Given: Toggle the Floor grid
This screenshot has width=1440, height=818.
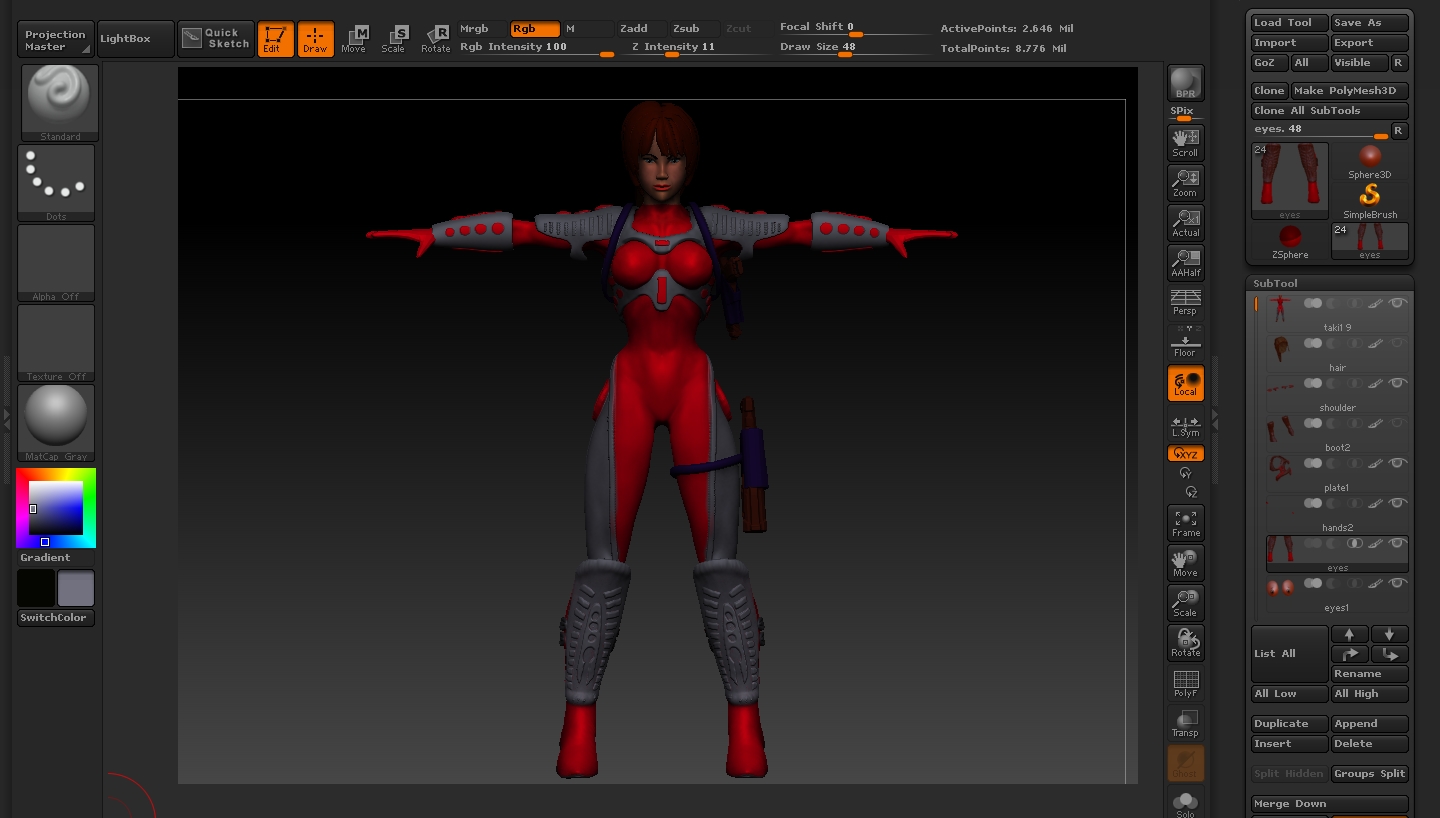Looking at the screenshot, I should coord(1186,343).
